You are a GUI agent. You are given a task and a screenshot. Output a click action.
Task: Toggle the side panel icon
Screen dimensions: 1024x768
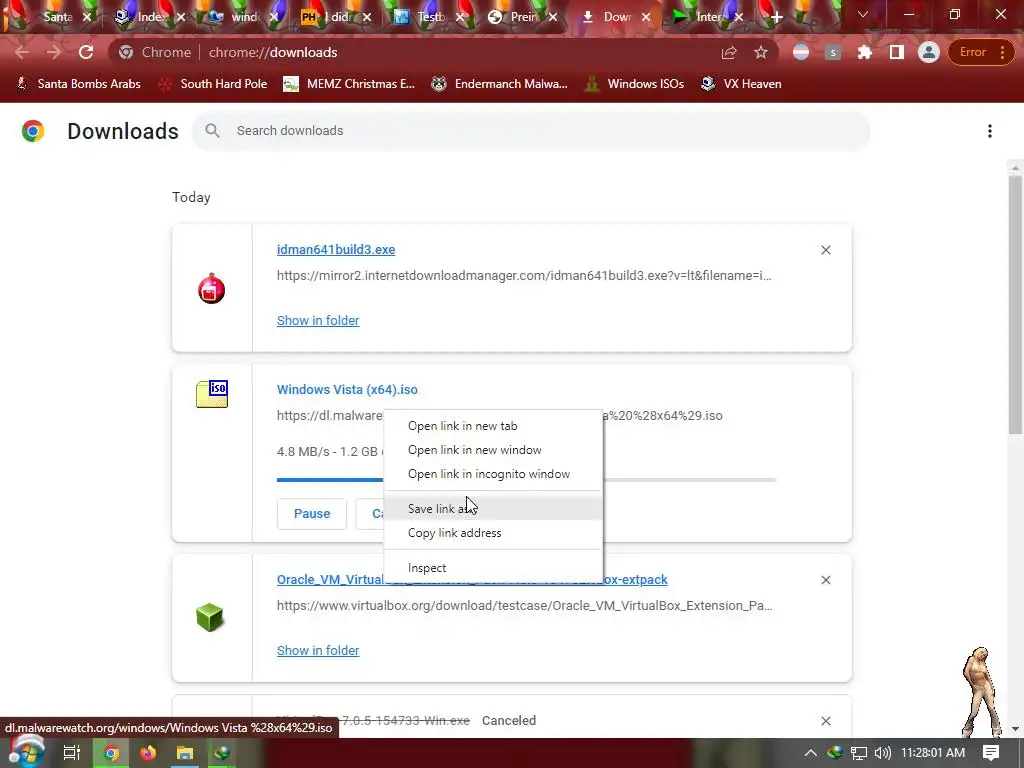coord(897,53)
